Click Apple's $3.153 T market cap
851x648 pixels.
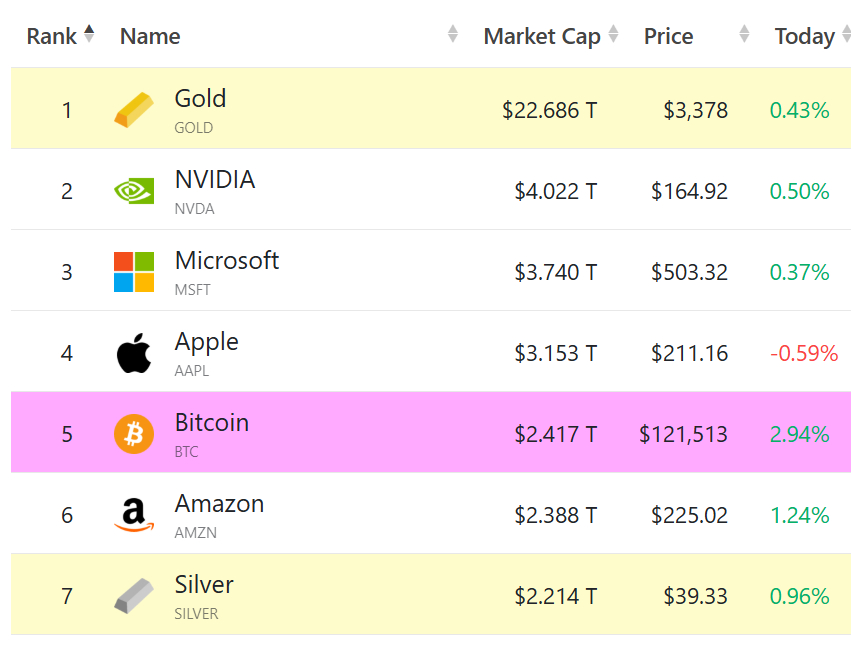555,353
